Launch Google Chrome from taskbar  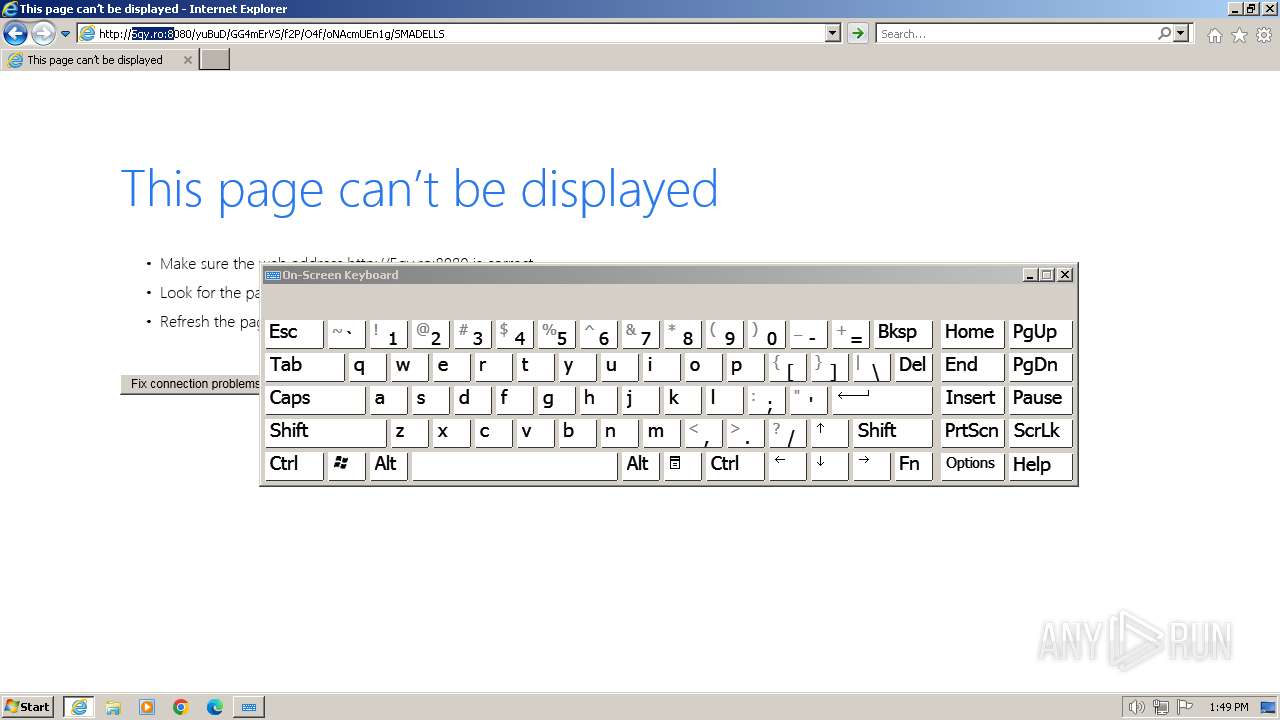pos(181,707)
